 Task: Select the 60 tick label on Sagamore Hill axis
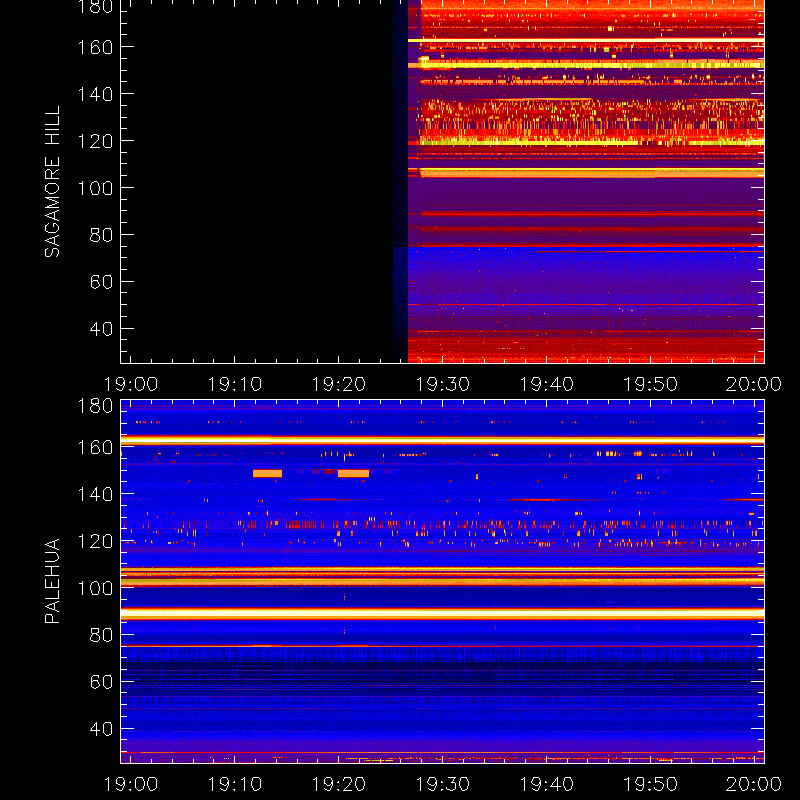pos(101,282)
